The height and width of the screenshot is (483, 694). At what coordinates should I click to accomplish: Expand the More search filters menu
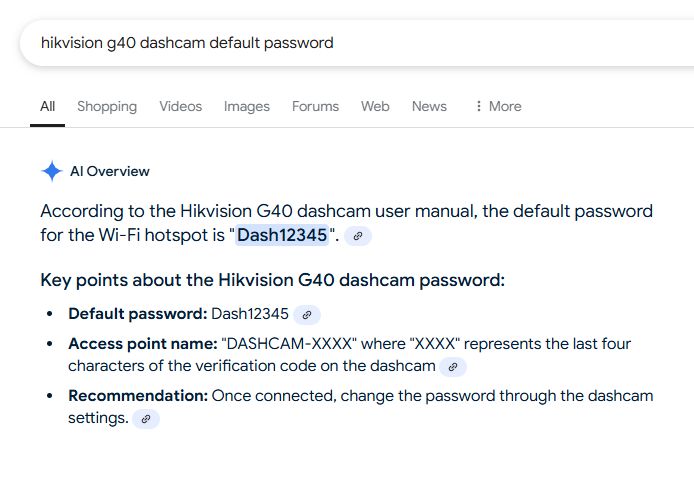click(497, 106)
